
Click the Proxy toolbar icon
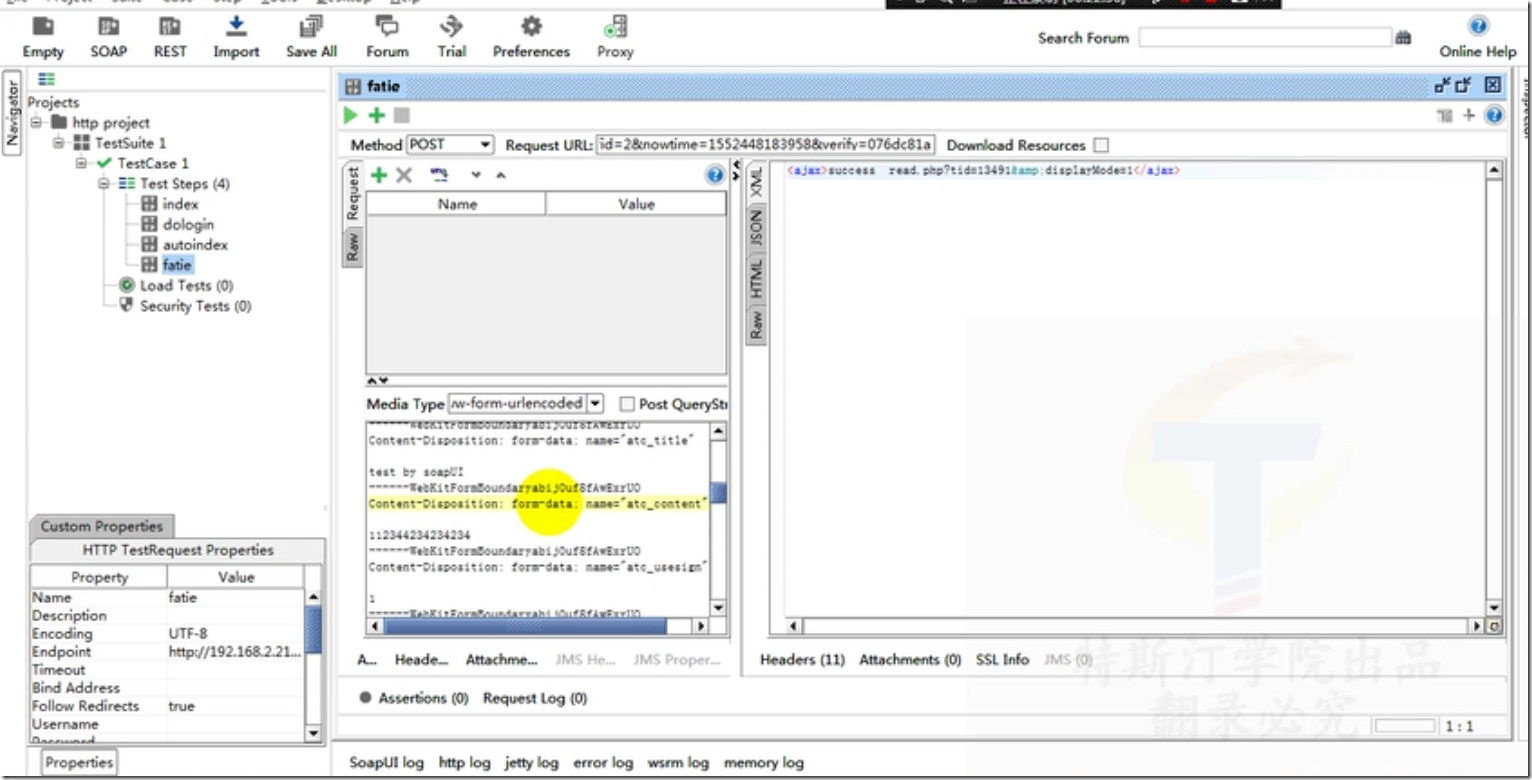615,38
